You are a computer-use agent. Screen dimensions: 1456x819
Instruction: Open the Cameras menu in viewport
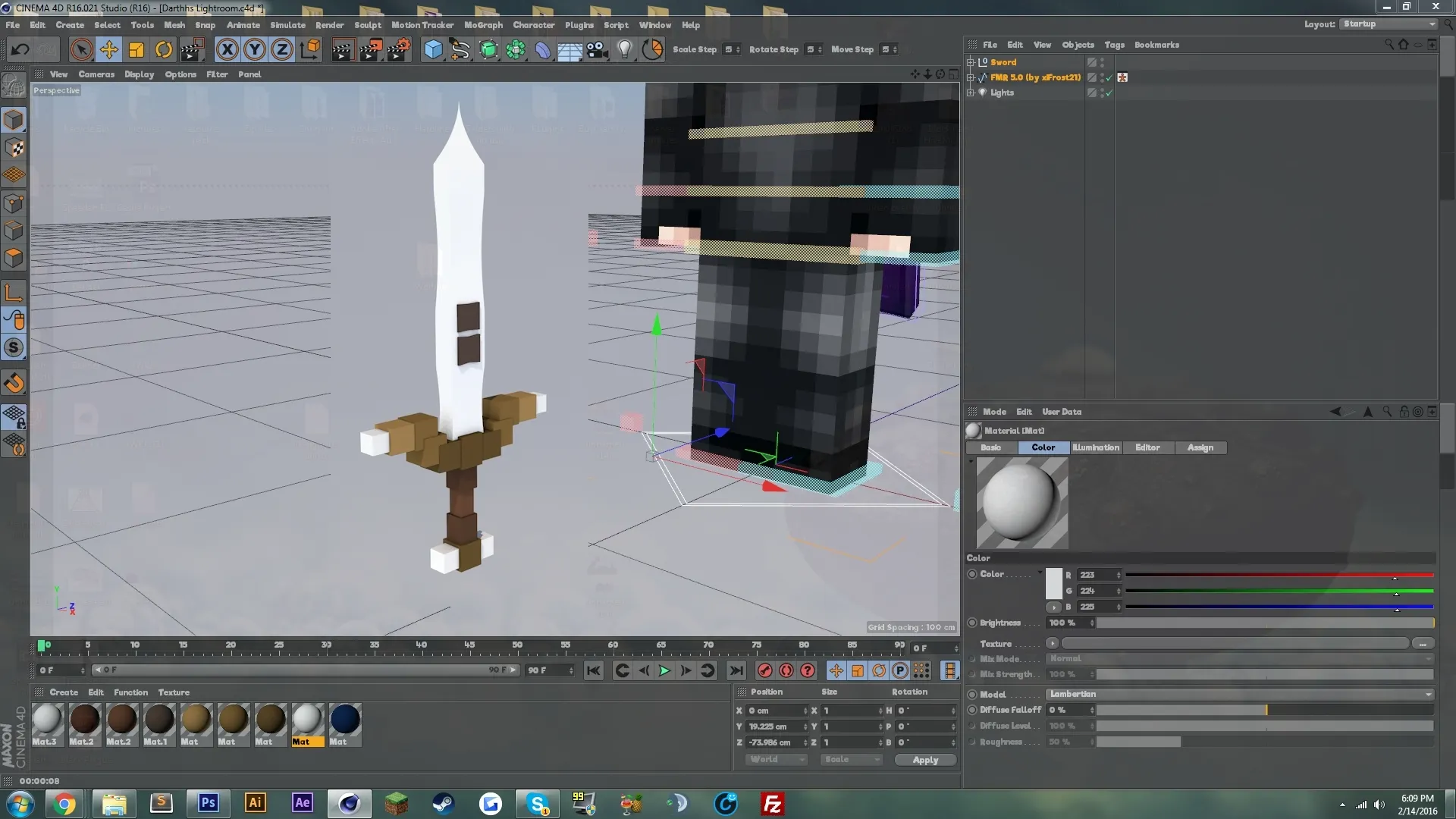click(x=96, y=74)
